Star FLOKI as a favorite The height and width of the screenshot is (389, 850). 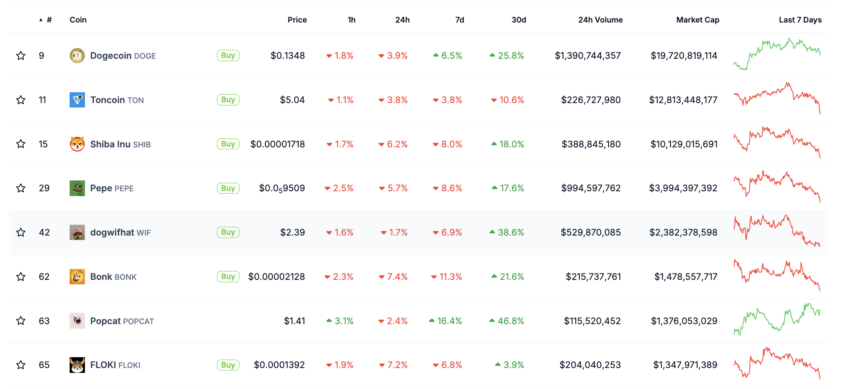coord(21,365)
